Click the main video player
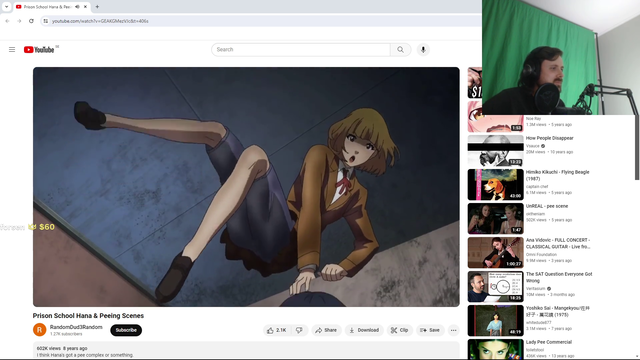The width and height of the screenshot is (640, 360). (x=246, y=187)
